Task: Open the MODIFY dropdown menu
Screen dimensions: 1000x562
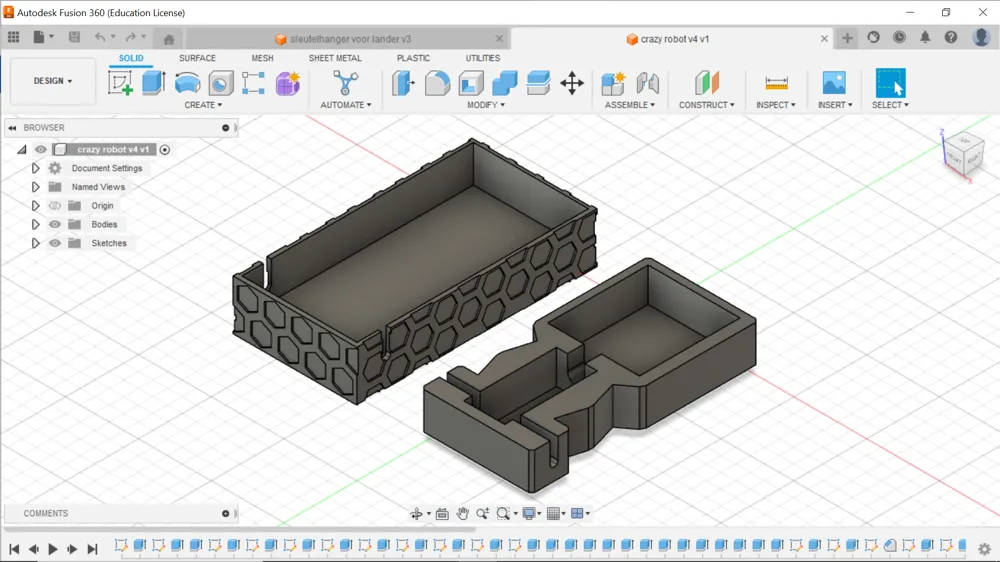Action: [485, 105]
